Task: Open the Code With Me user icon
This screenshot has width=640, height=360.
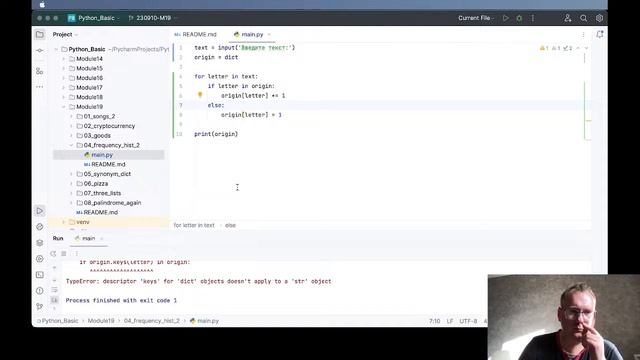Action: [x=568, y=18]
